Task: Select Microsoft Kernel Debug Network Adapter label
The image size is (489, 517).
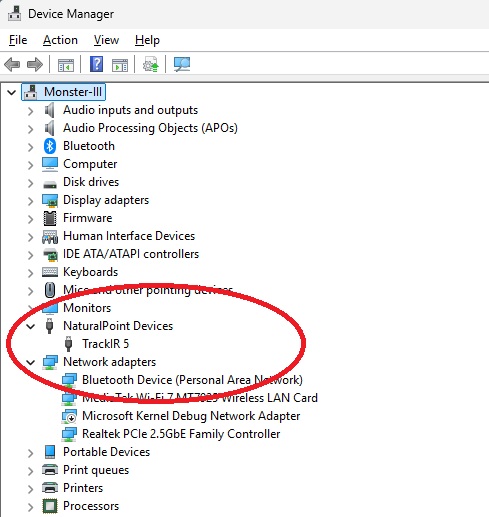Action: tap(191, 416)
